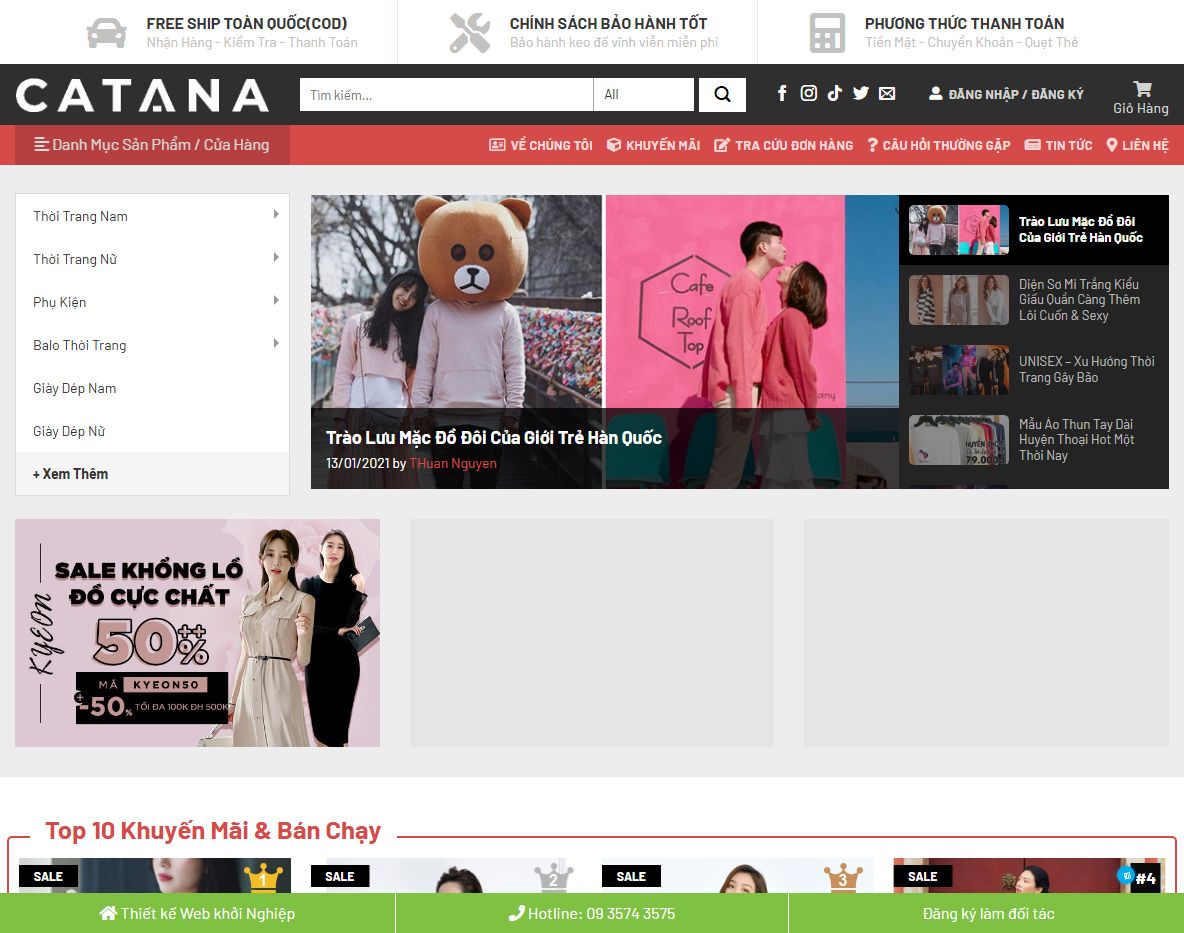Open the Về Chúng Tôi menu item
The image size is (1184, 933).
541,145
